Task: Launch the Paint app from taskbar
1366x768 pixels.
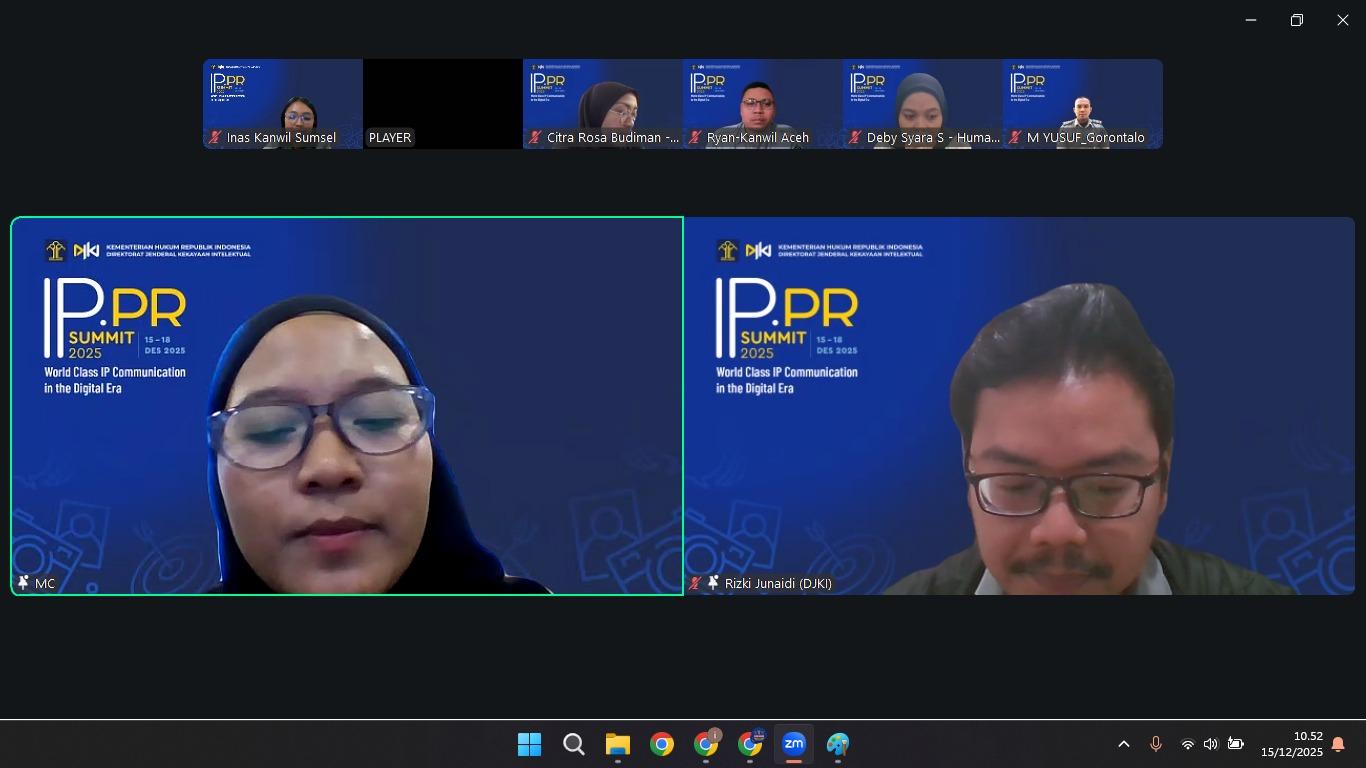Action: pos(838,744)
